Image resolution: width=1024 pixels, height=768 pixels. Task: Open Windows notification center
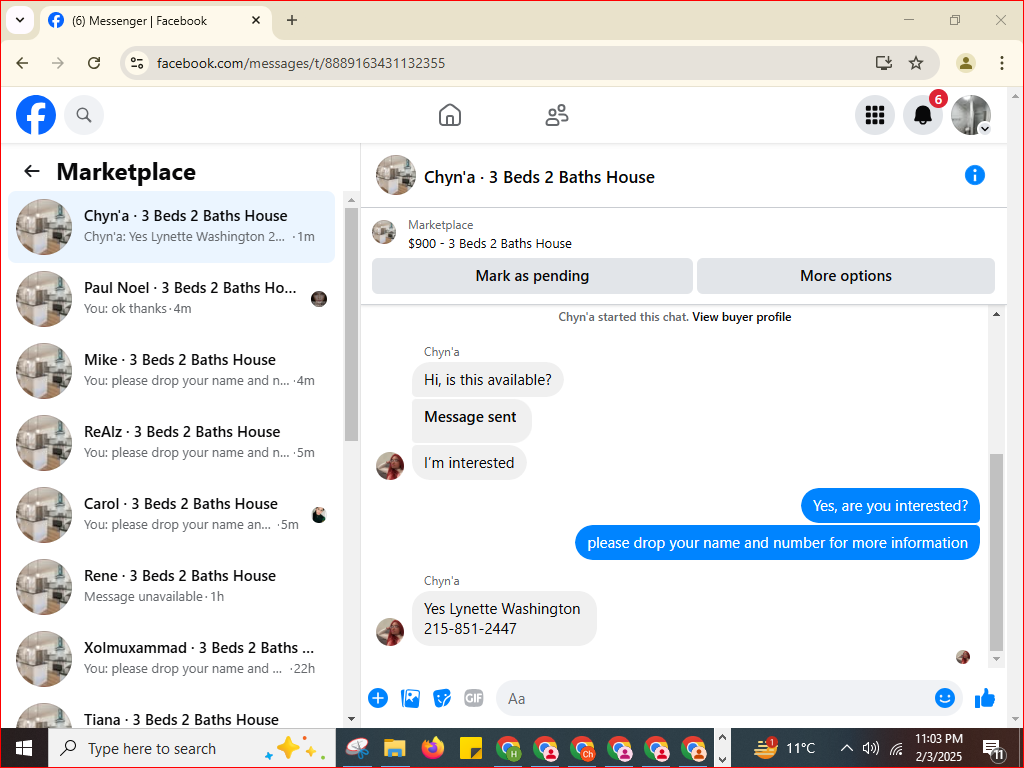(993, 748)
